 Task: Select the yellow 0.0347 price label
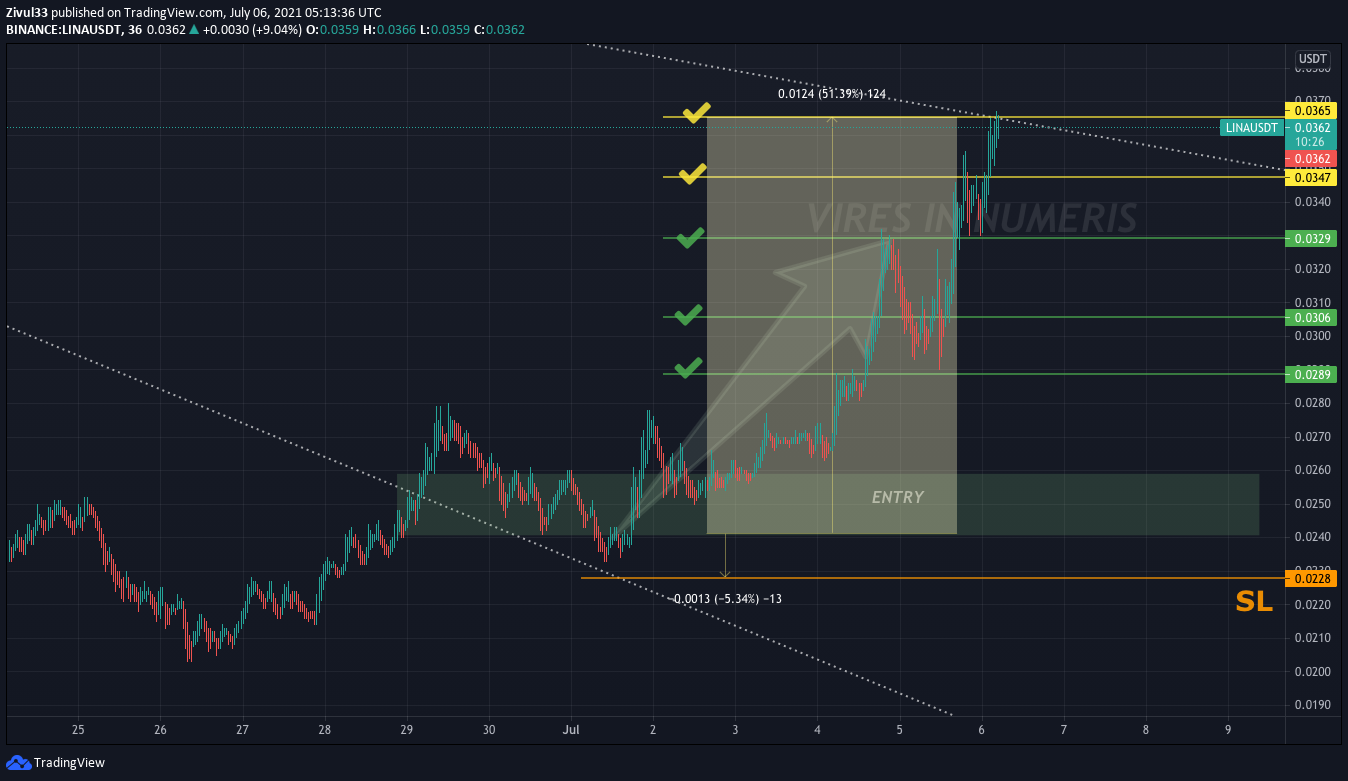coord(1309,177)
